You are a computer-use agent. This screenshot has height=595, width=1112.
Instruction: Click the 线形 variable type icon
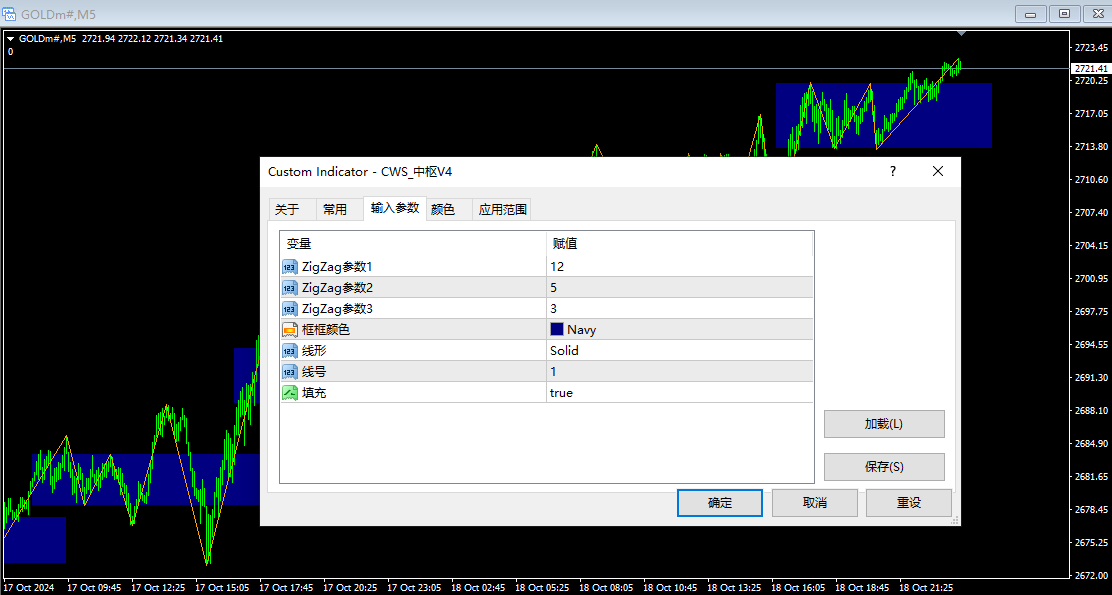(289, 351)
